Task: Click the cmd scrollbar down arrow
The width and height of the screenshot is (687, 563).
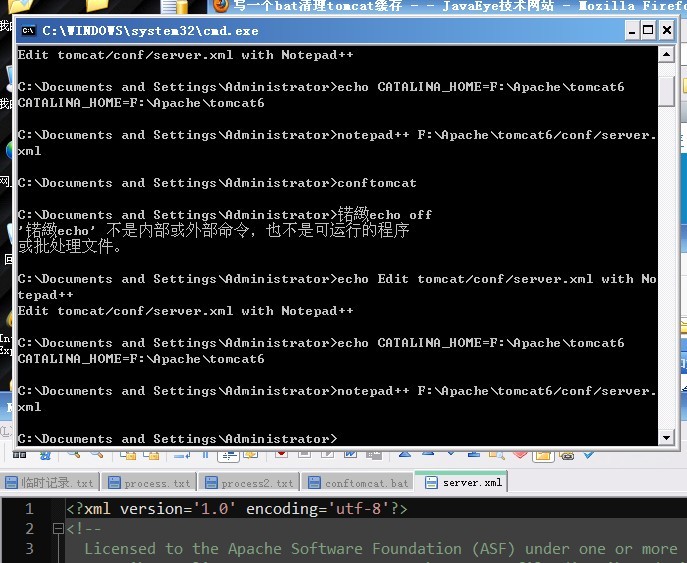Action: [x=666, y=437]
